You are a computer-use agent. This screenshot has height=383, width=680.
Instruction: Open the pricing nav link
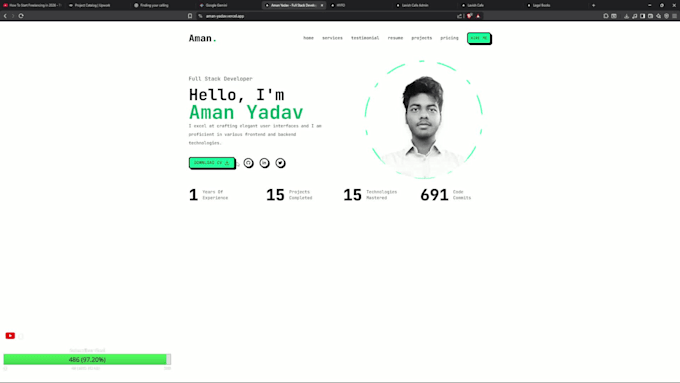tap(449, 38)
